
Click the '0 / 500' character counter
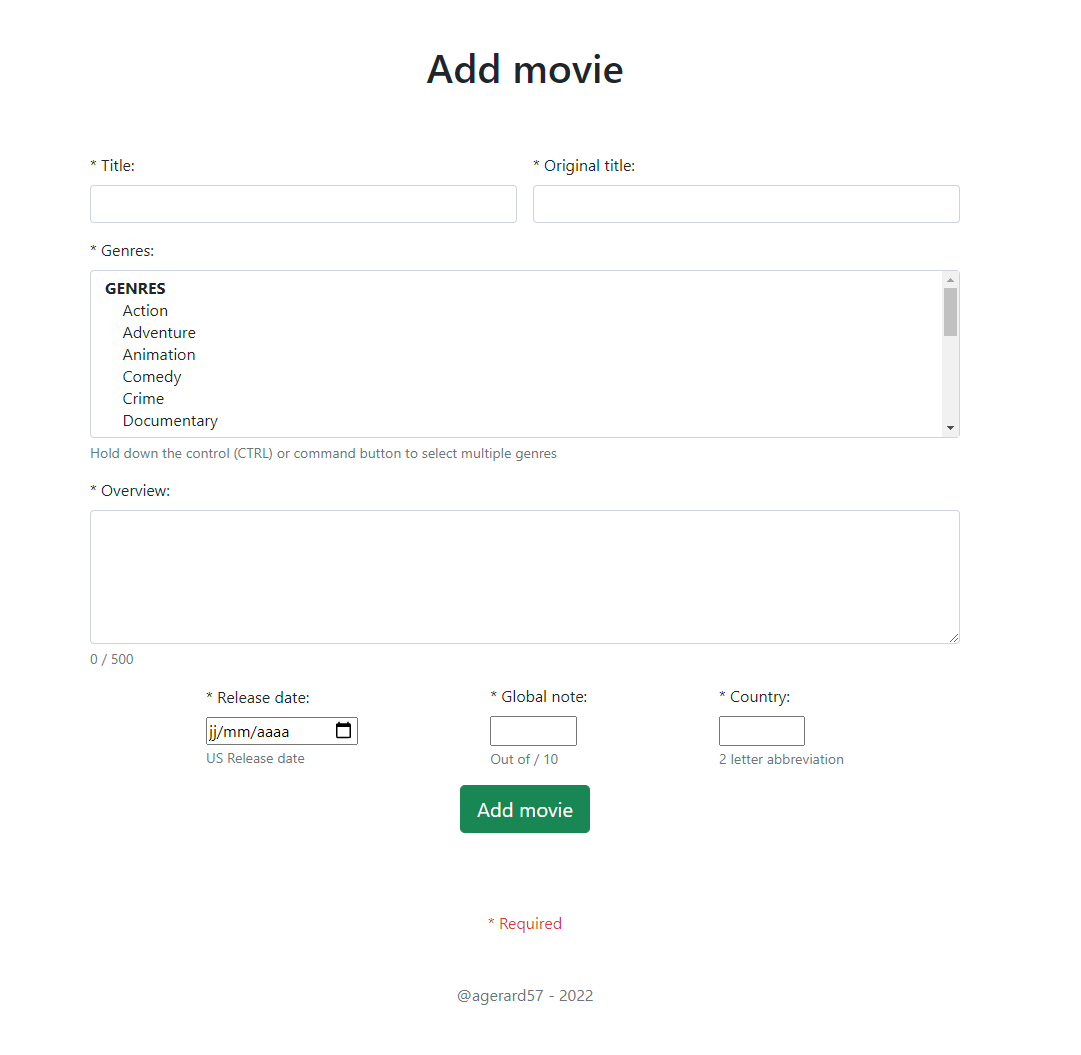[x=112, y=659]
